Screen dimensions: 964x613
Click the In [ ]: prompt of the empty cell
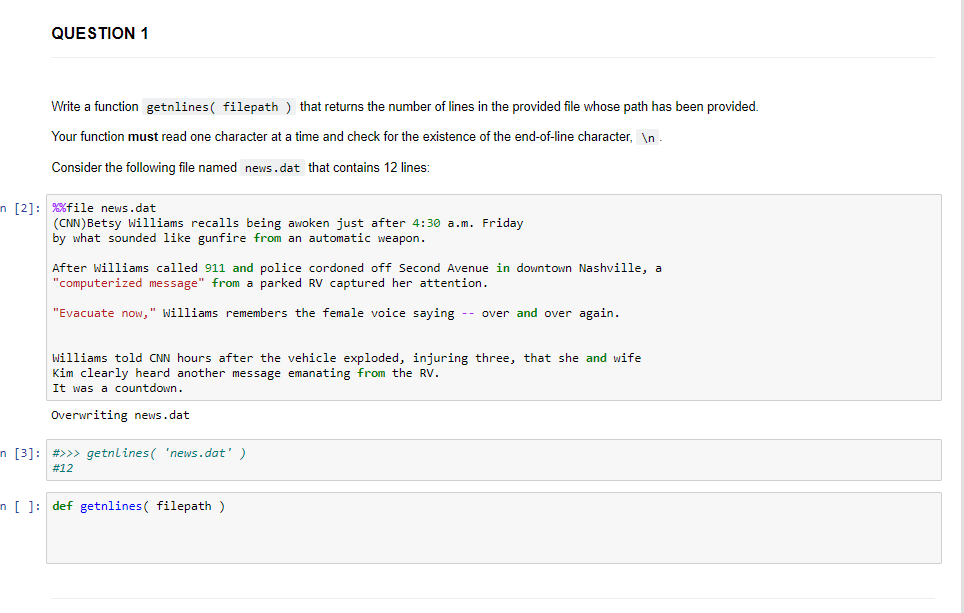[22, 505]
